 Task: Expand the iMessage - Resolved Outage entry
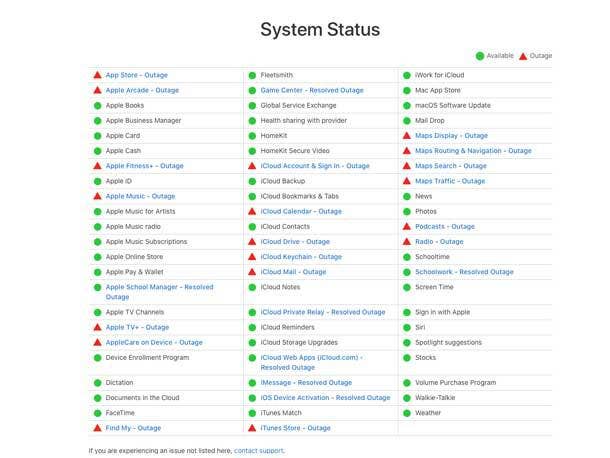[306, 382]
